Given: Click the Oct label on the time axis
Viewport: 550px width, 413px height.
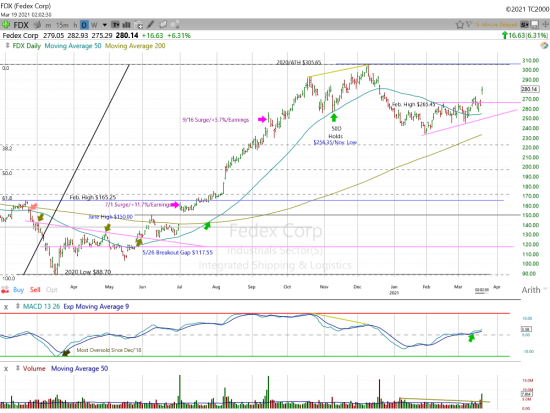Looking at the screenshot, I should (x=287, y=287).
